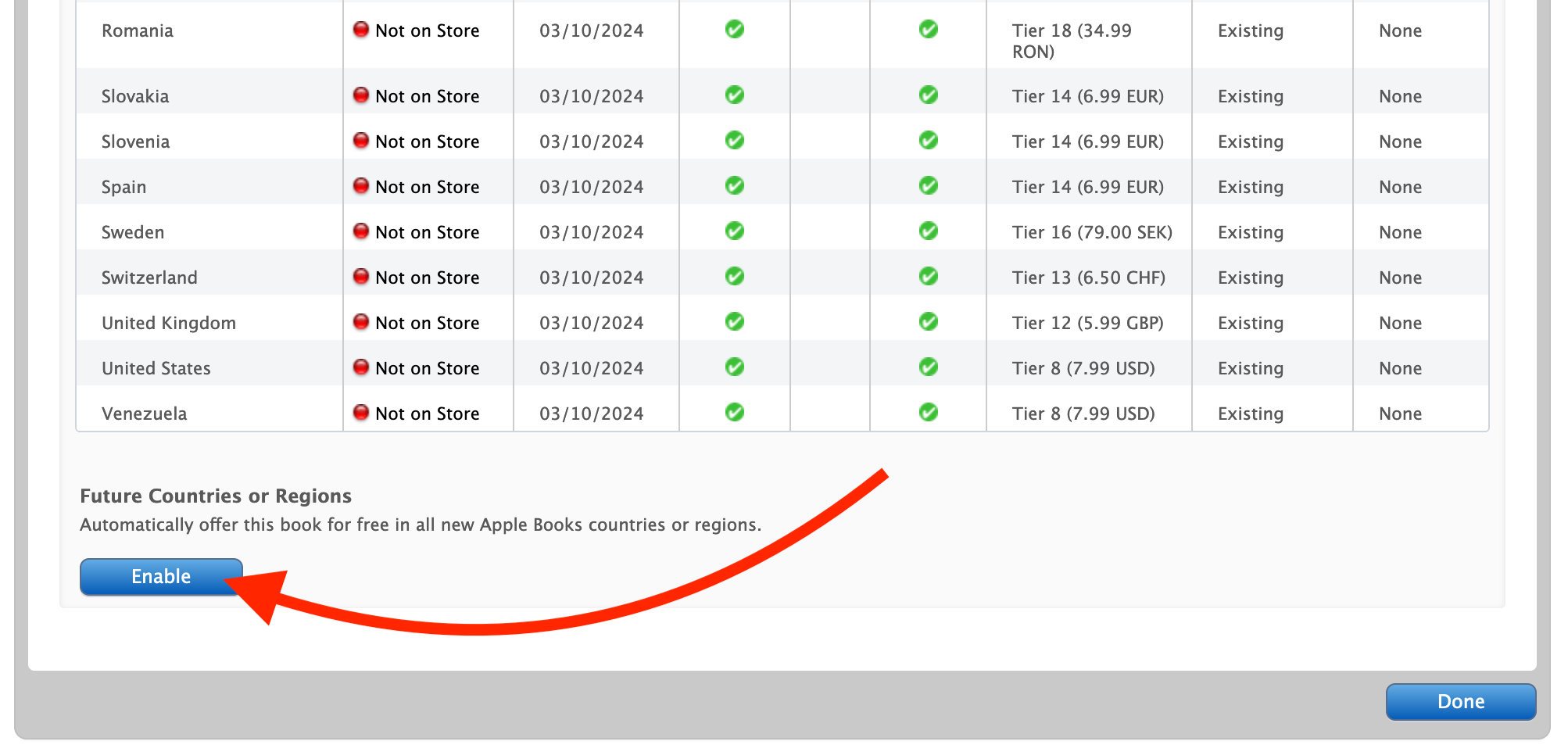The width and height of the screenshot is (1568, 752).
Task: Click the Enable button for future regions
Action: [161, 577]
